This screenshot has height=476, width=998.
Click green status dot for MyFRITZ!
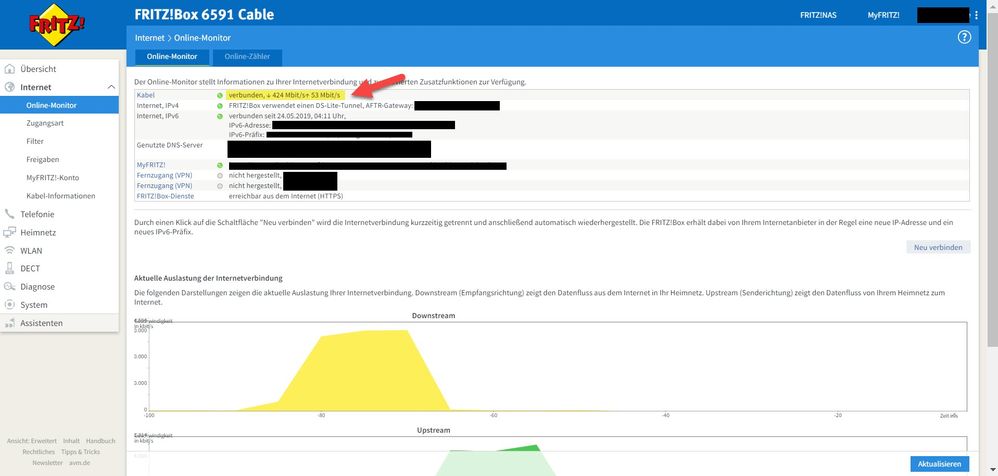tap(220, 165)
